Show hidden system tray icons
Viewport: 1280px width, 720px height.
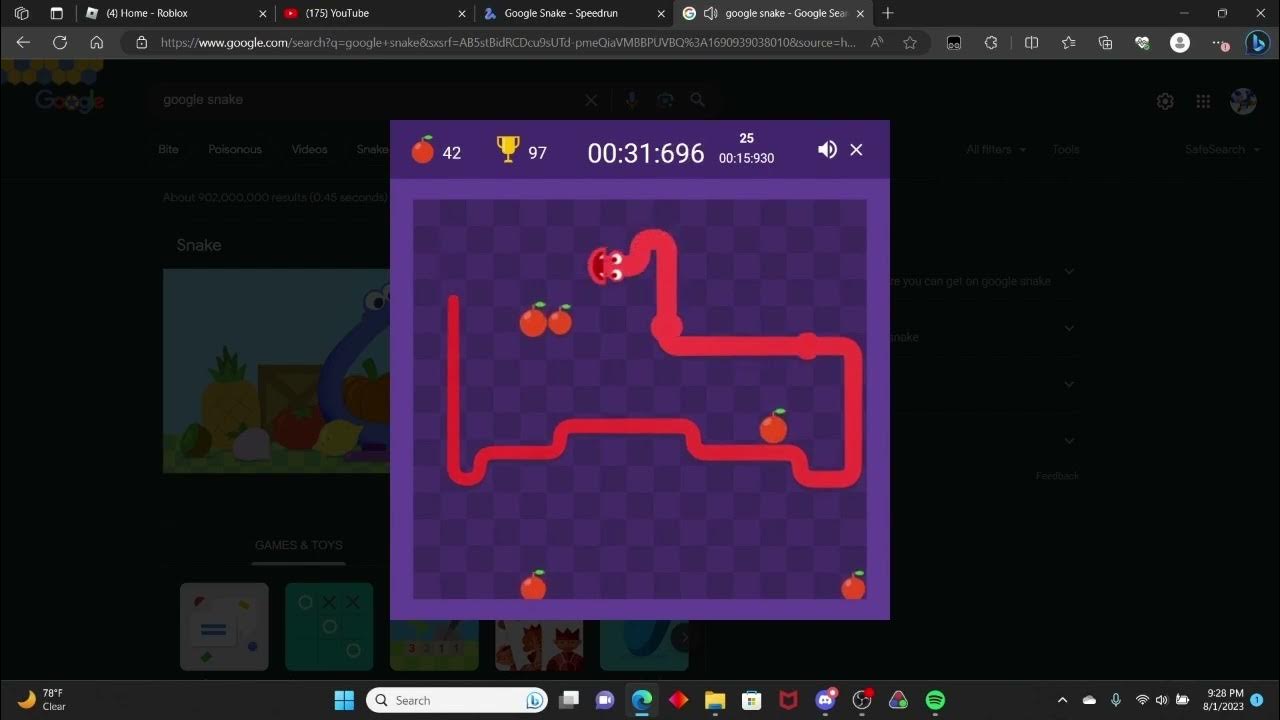pos(1062,700)
